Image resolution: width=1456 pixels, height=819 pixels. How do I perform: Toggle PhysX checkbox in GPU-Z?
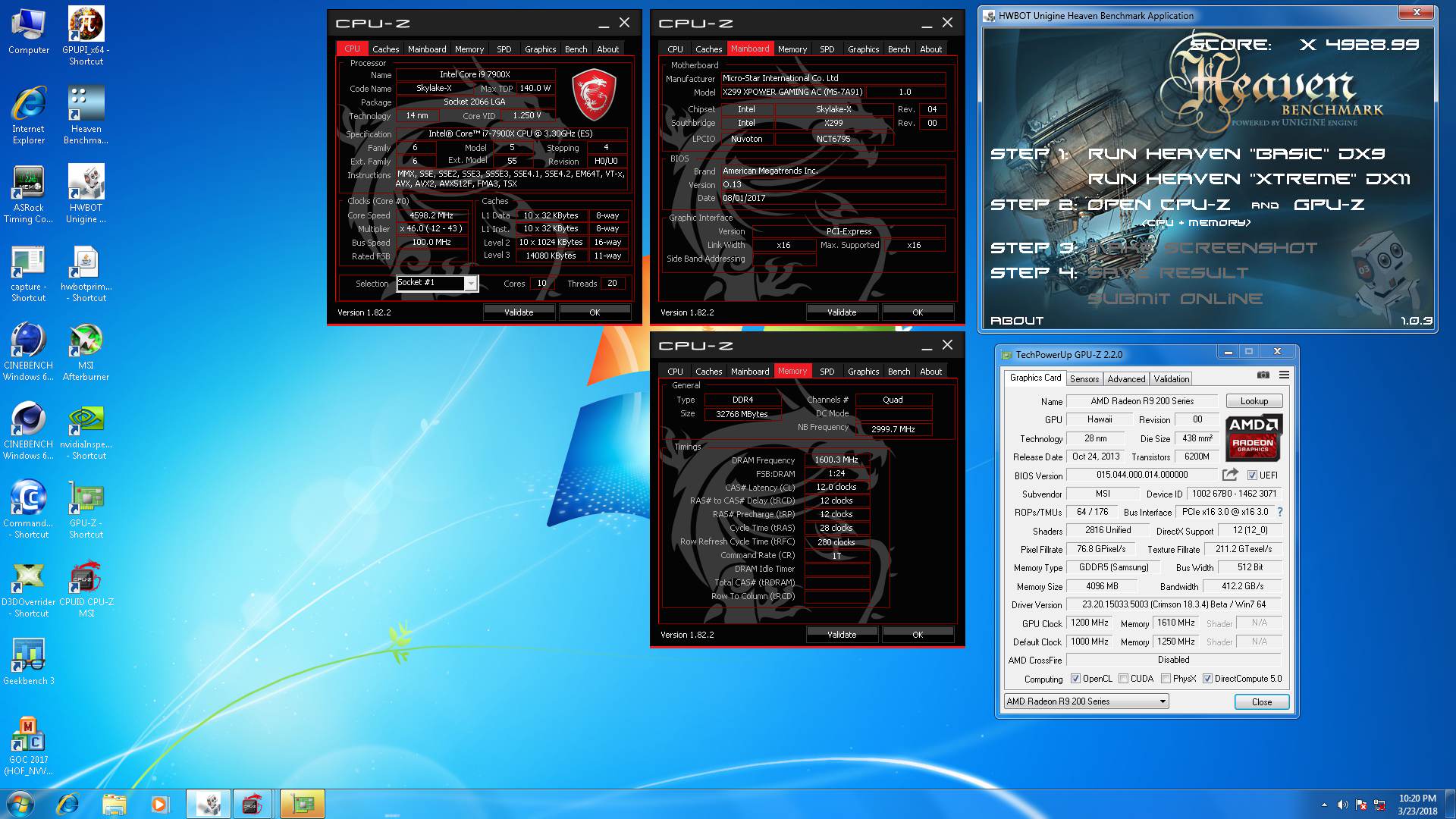click(1166, 679)
